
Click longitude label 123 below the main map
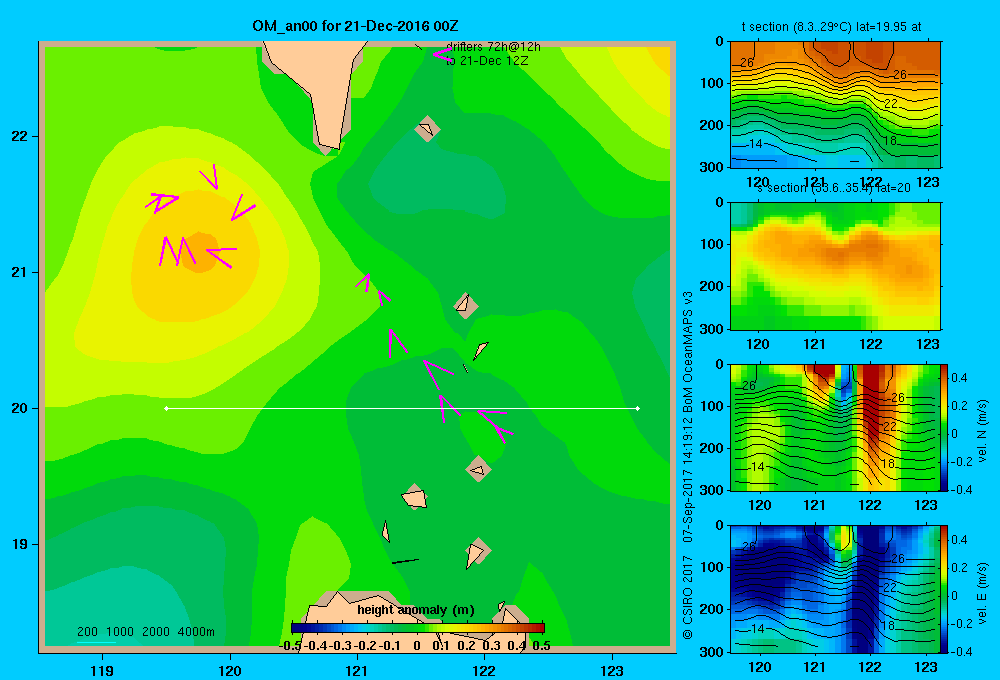pos(612,670)
